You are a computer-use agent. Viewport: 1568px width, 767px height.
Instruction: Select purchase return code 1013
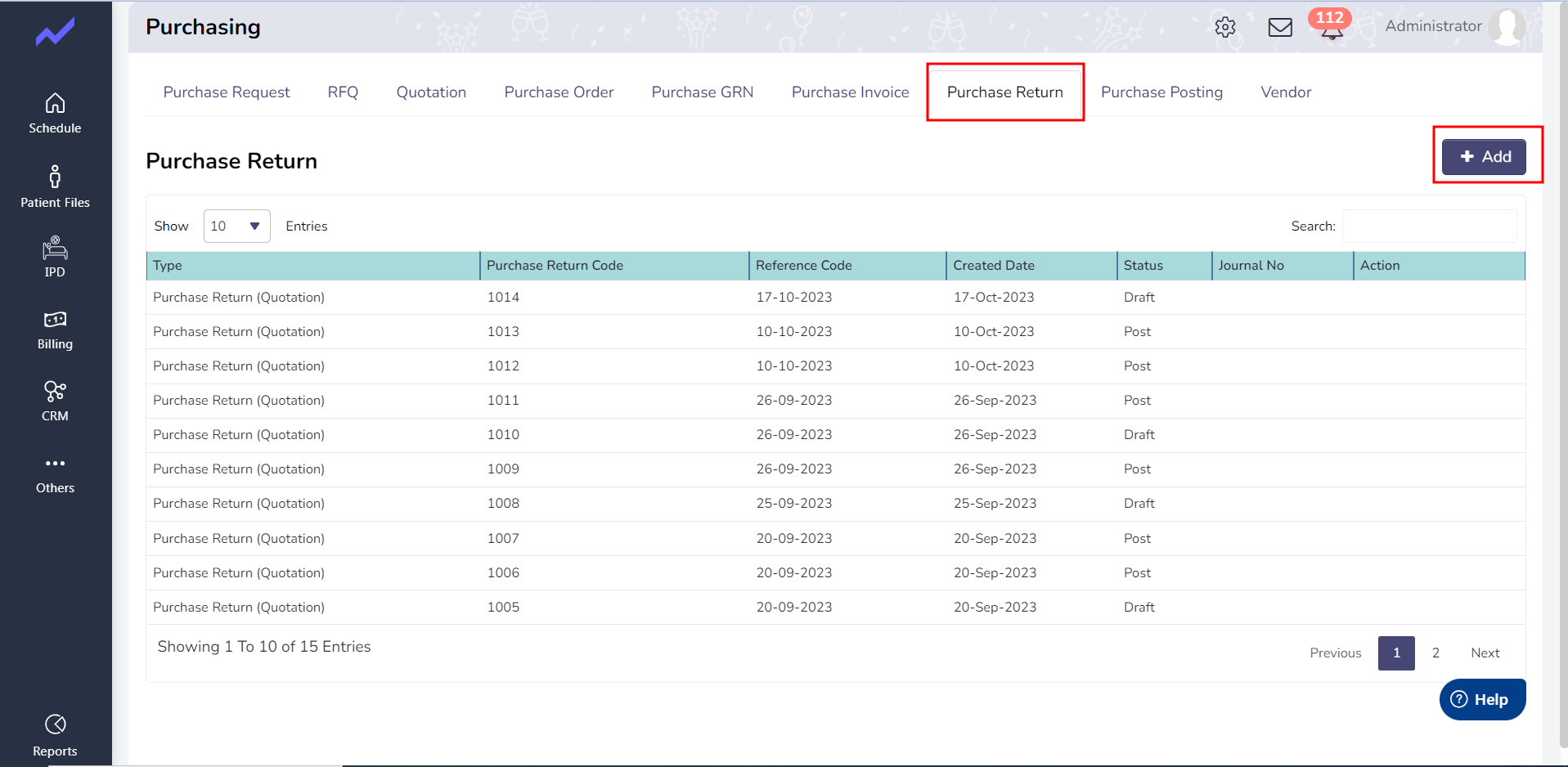503,332
